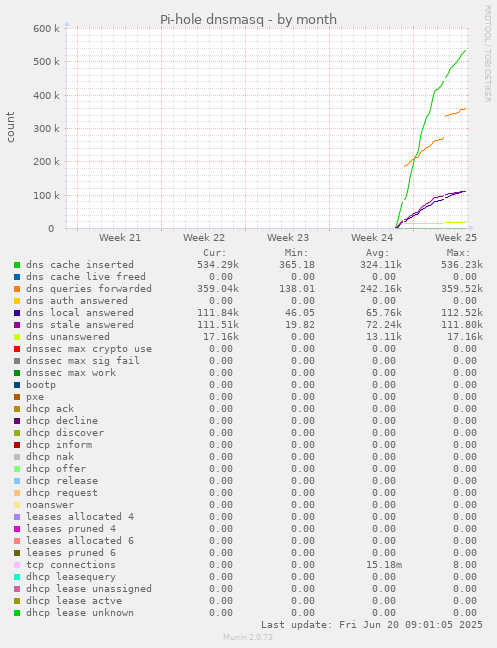Image resolution: width=497 pixels, height=648 pixels.
Task: Click the 'dns local answered' legend label
Action: coord(80,313)
